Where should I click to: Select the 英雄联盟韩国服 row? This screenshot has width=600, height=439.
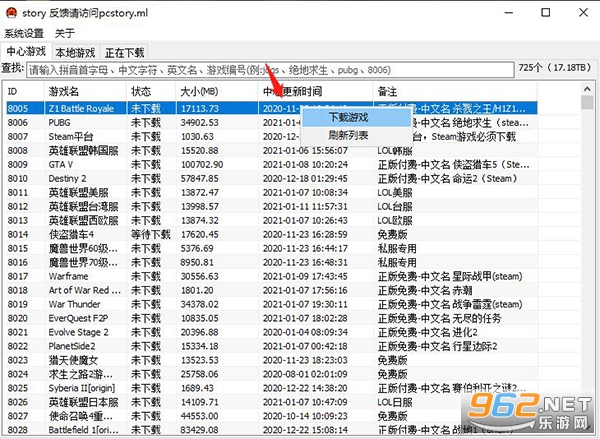tap(272, 150)
